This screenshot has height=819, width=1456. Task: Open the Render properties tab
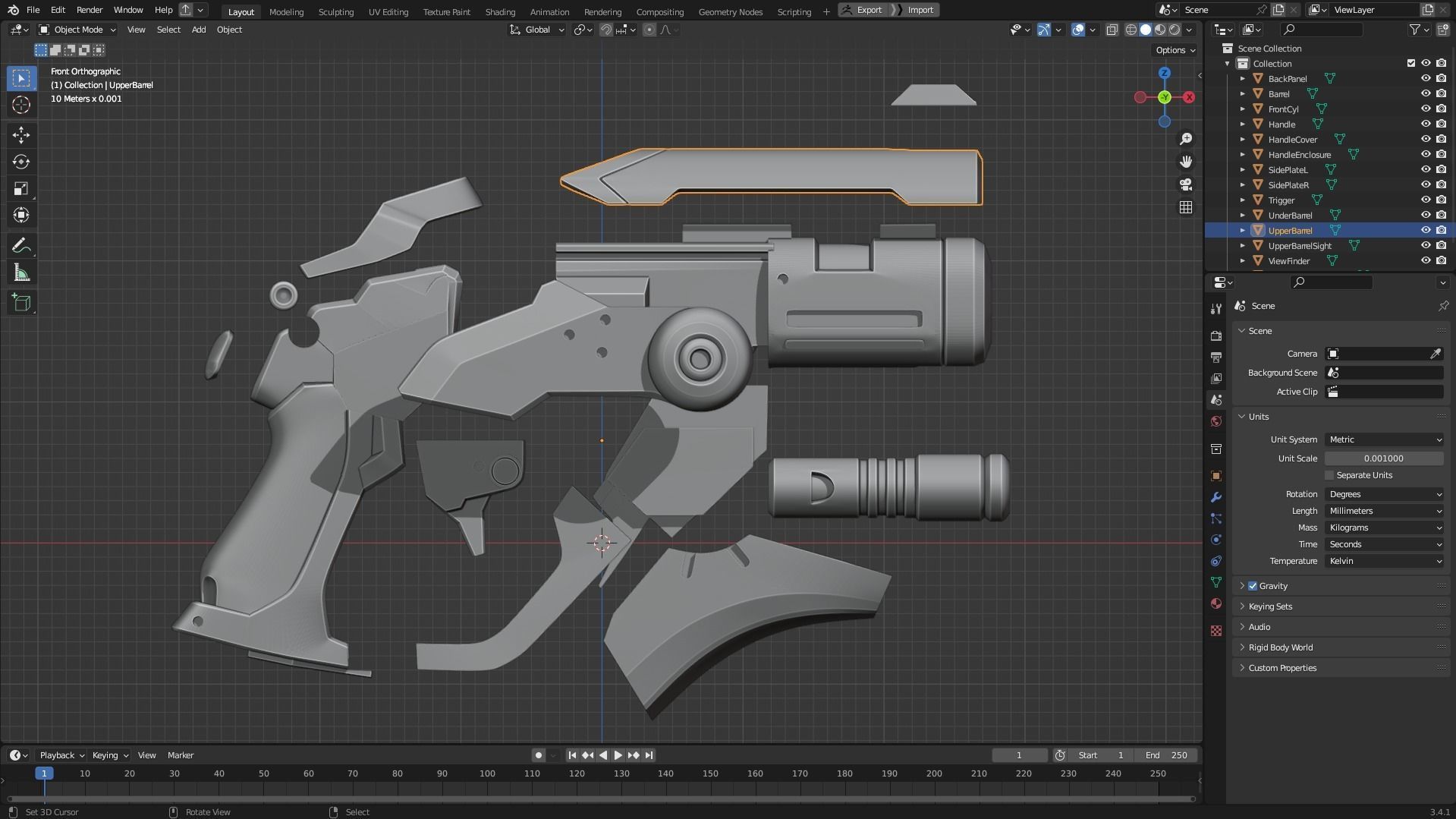[1216, 335]
